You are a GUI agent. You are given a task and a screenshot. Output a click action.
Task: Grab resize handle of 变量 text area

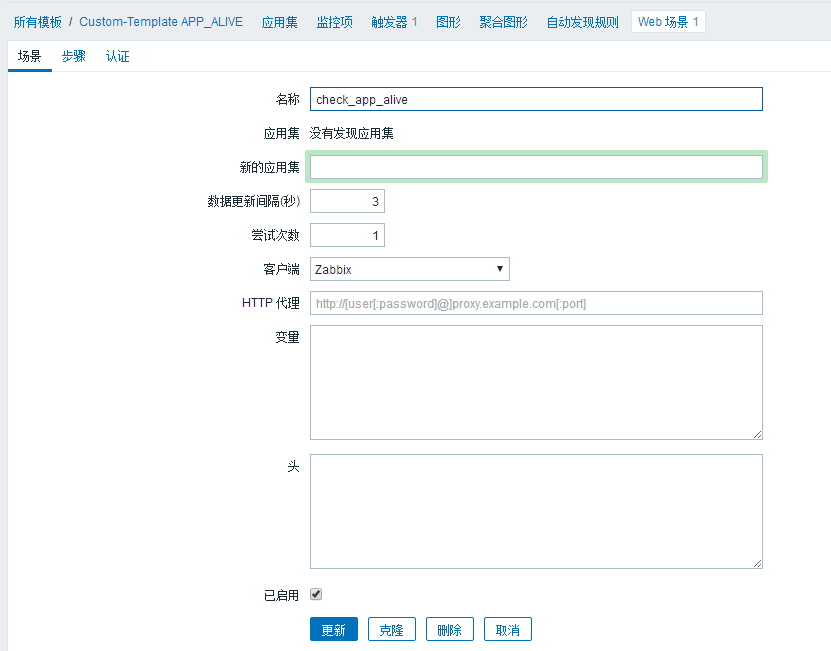pos(758,435)
